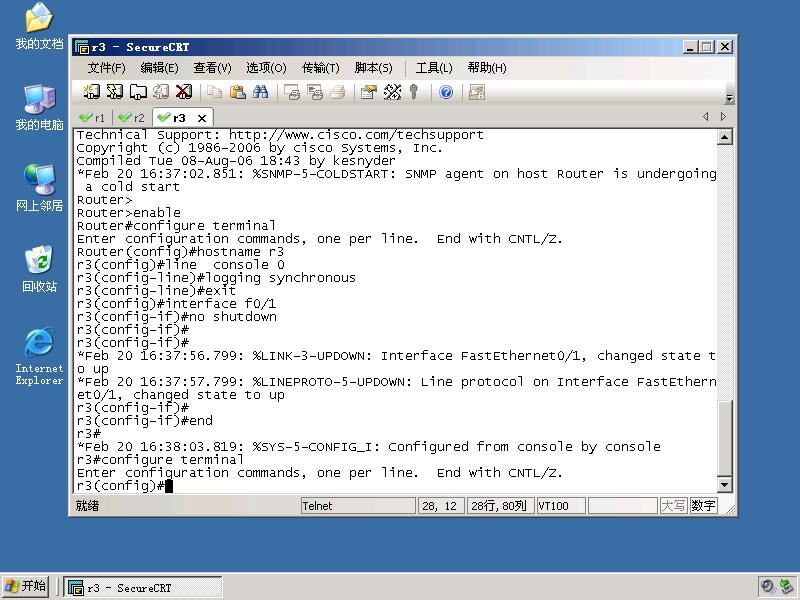Screen dimensions: 800x600
Task: Click the window resize grip corner
Action: click(730, 509)
